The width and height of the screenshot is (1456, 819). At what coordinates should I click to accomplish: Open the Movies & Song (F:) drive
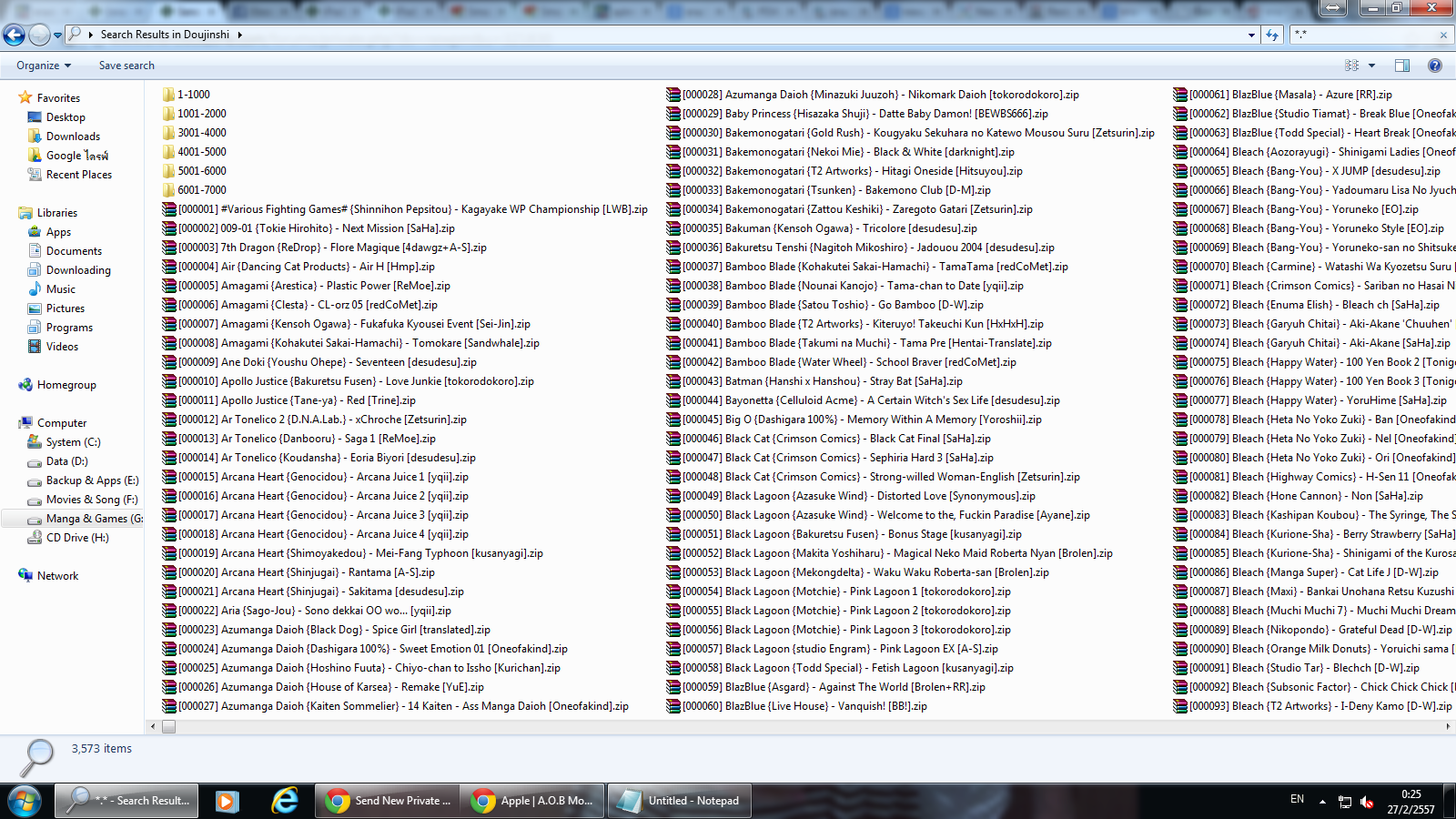[x=92, y=500]
